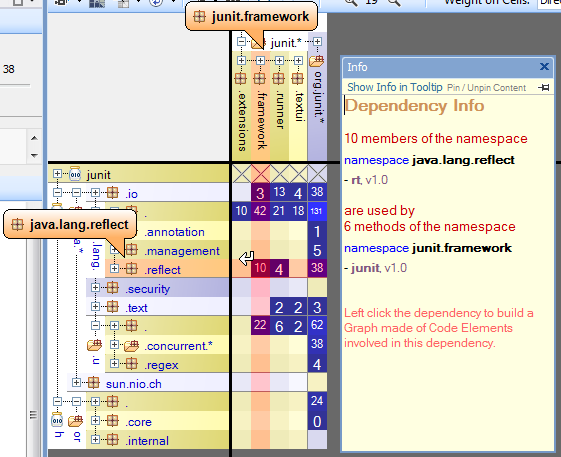The image size is (561, 457).
Task: Expand the .regex namespace row
Action: pyautogui.click(x=114, y=363)
